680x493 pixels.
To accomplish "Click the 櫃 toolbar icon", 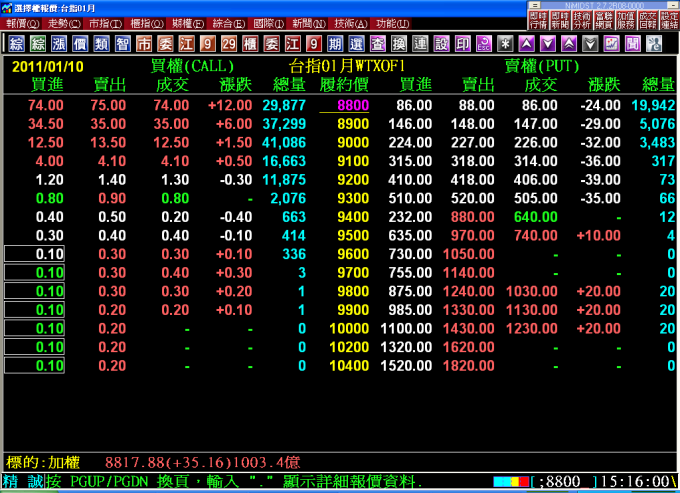I will point(250,44).
